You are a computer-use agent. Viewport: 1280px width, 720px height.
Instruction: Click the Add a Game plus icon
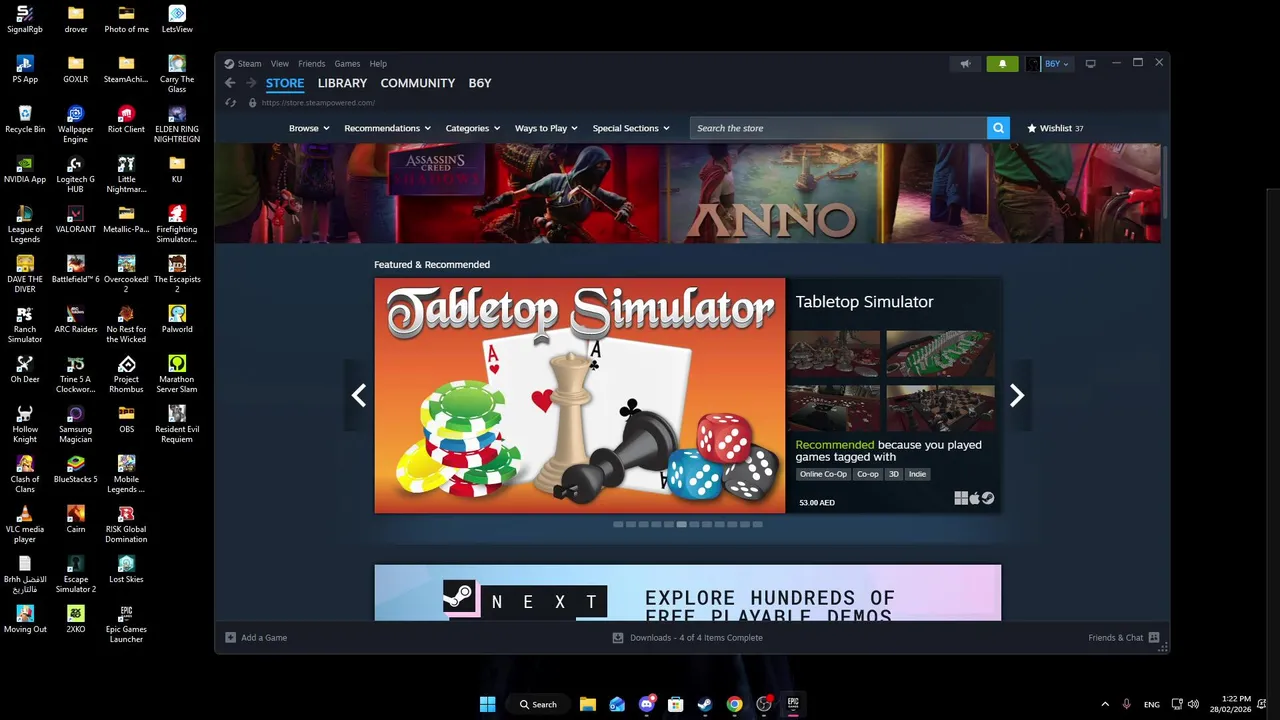pos(230,637)
